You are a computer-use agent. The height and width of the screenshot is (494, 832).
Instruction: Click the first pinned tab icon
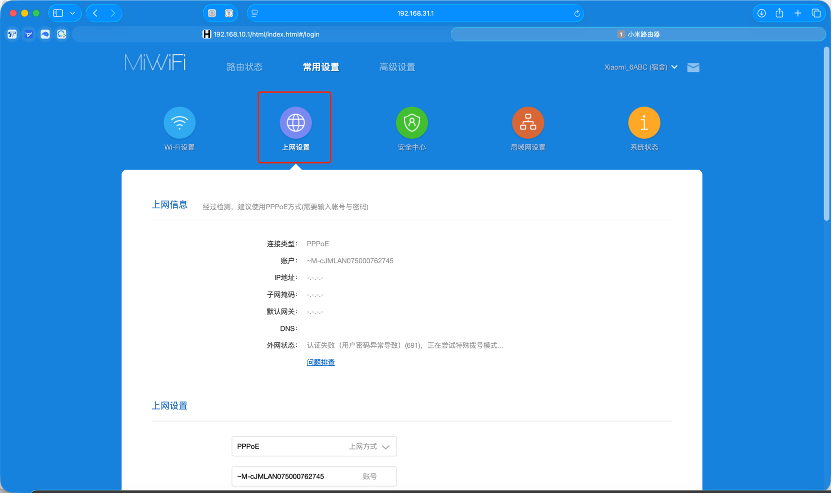[12, 34]
